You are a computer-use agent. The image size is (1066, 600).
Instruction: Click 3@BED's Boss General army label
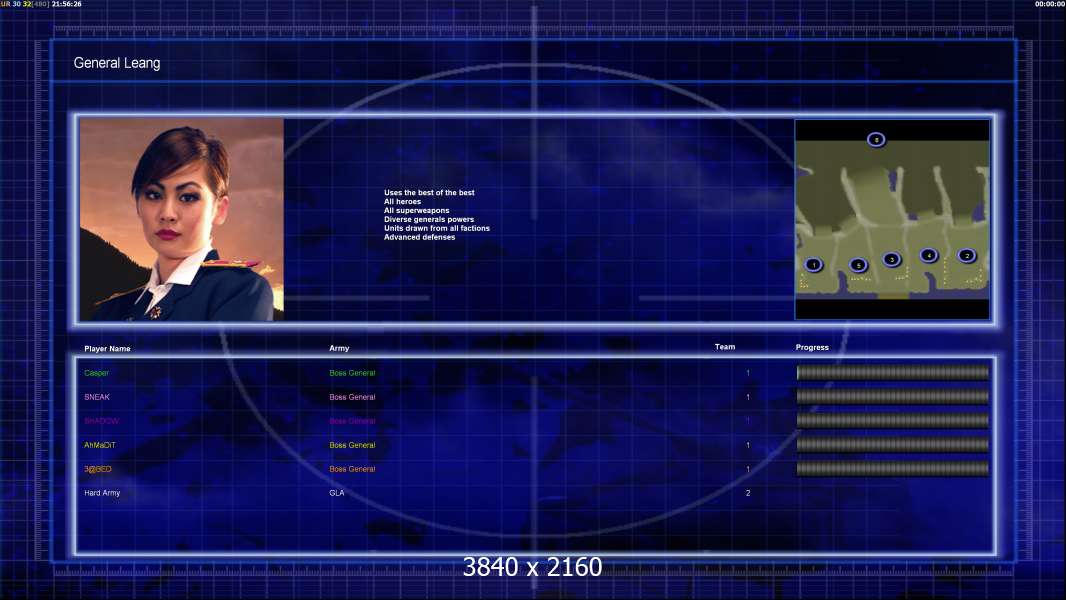click(x=352, y=469)
